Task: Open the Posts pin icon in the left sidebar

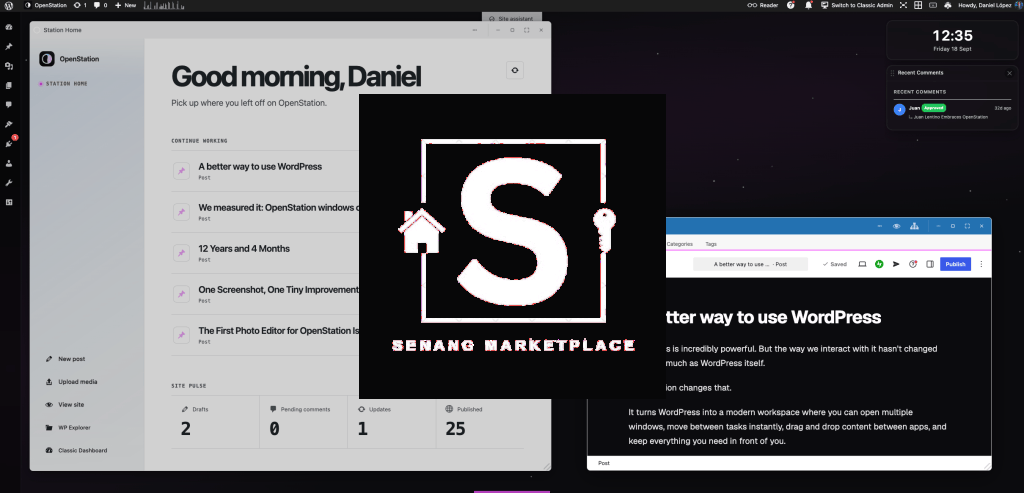Action: click(x=9, y=47)
